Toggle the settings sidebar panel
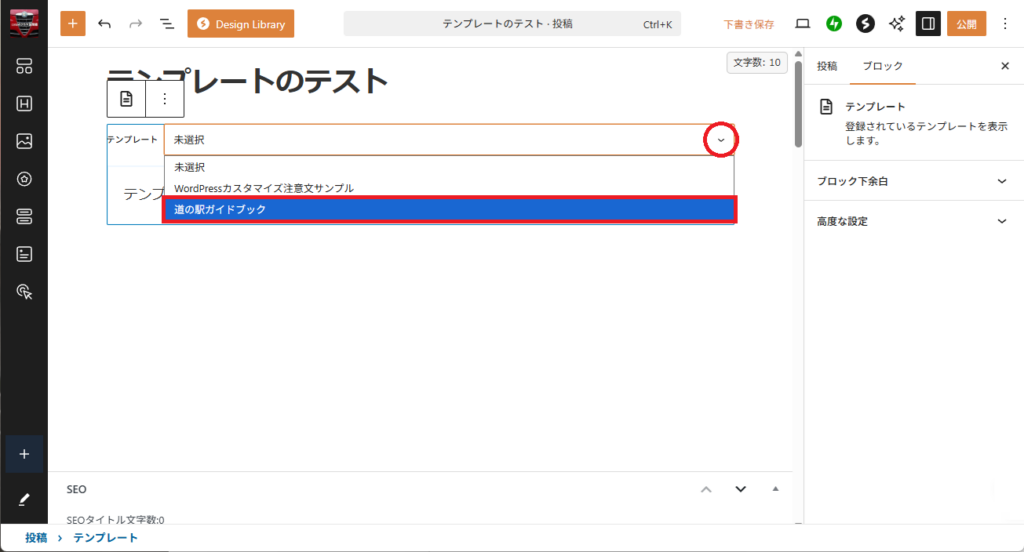Screen dimensions: 1024x552 point(928,24)
